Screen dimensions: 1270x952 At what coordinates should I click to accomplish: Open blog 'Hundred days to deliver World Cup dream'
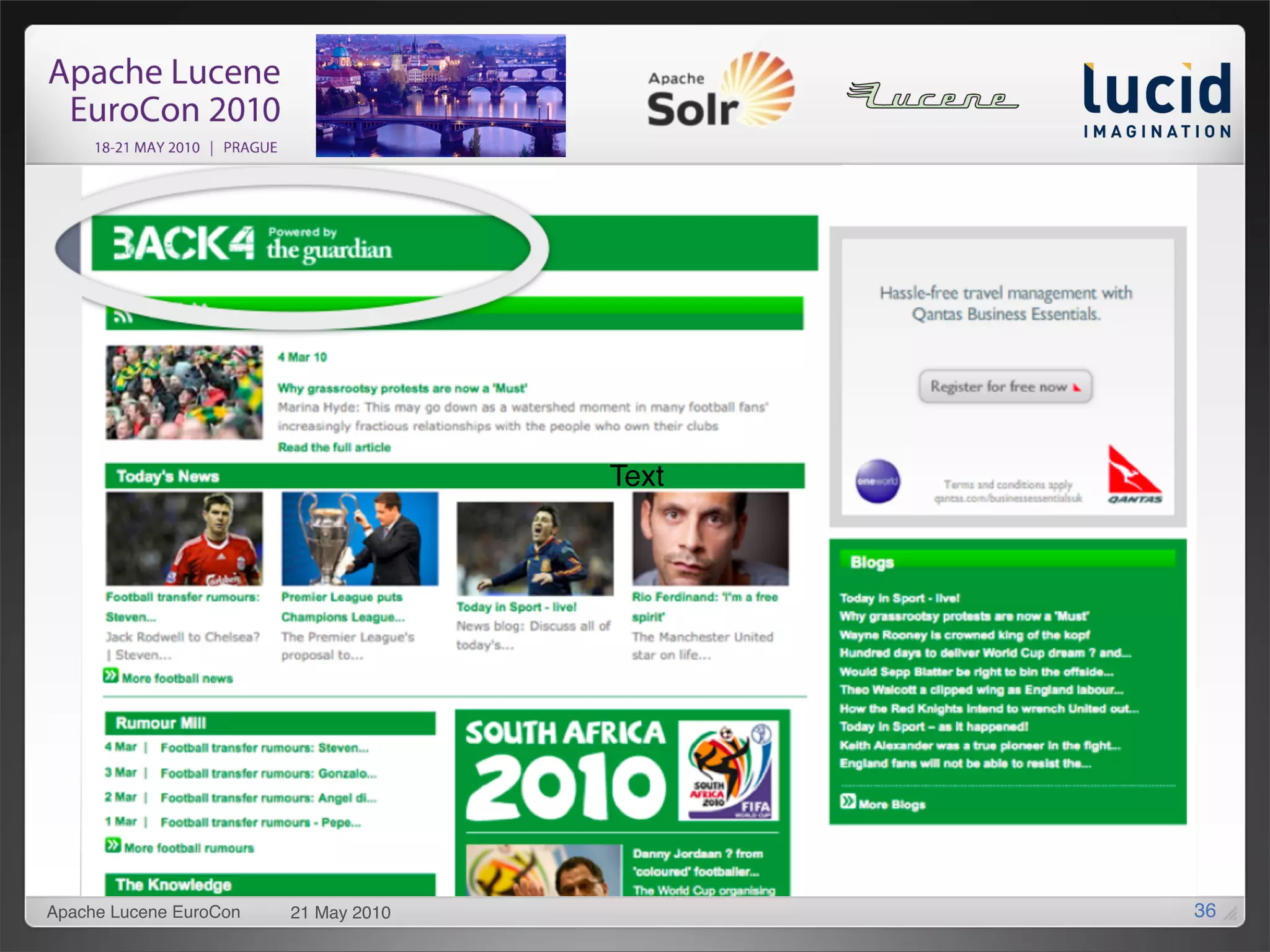click(985, 653)
